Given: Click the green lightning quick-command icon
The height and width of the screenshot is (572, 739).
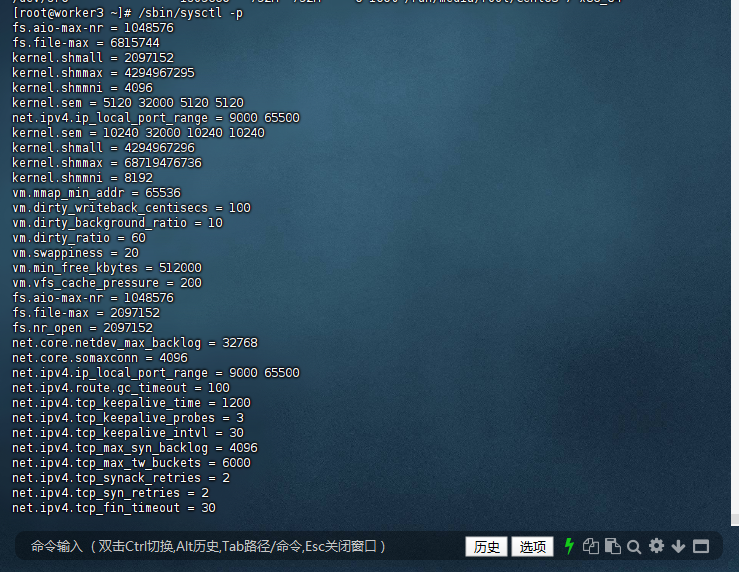Looking at the screenshot, I should click(x=569, y=546).
